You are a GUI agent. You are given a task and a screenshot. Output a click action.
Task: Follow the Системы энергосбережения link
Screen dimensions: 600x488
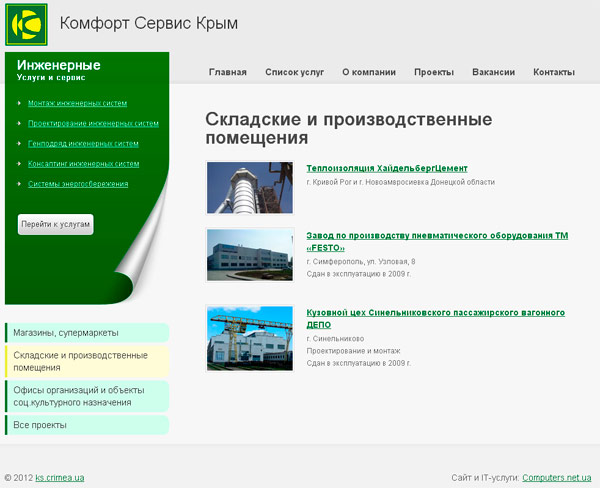point(78,184)
